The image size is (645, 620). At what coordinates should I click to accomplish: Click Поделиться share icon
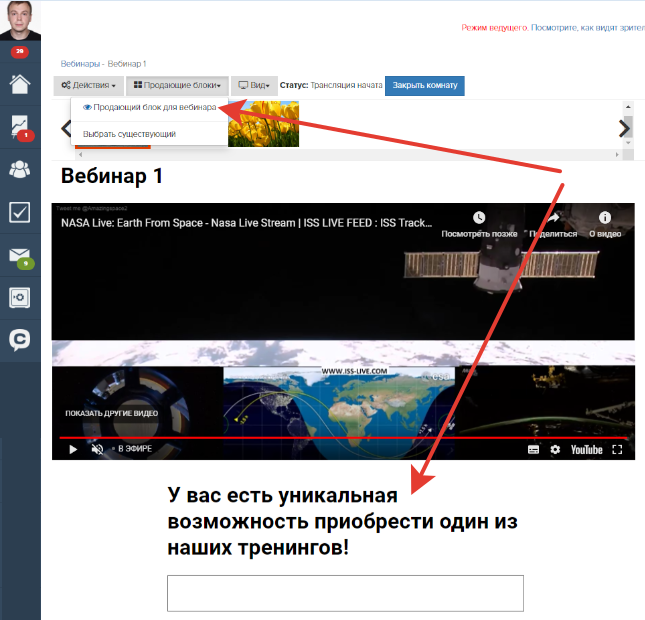click(554, 217)
